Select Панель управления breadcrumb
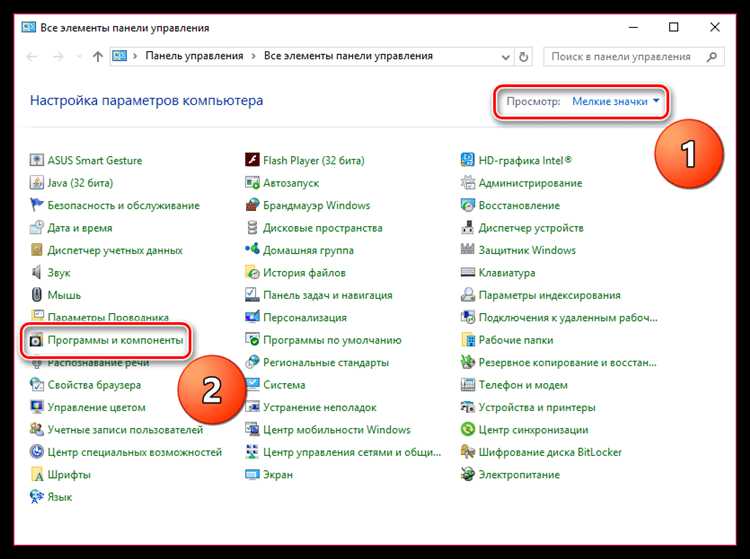This screenshot has width=750, height=559. 194,56
